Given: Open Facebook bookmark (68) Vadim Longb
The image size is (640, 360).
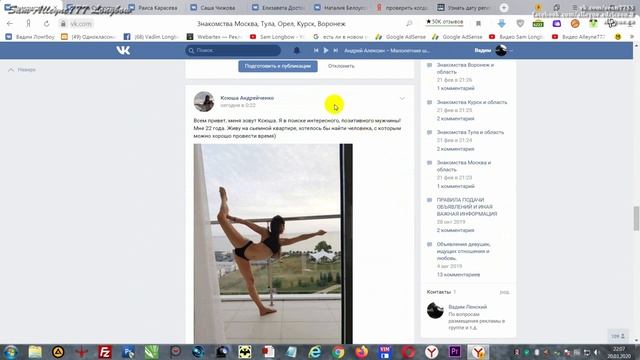Looking at the screenshot, I should coord(151,37).
